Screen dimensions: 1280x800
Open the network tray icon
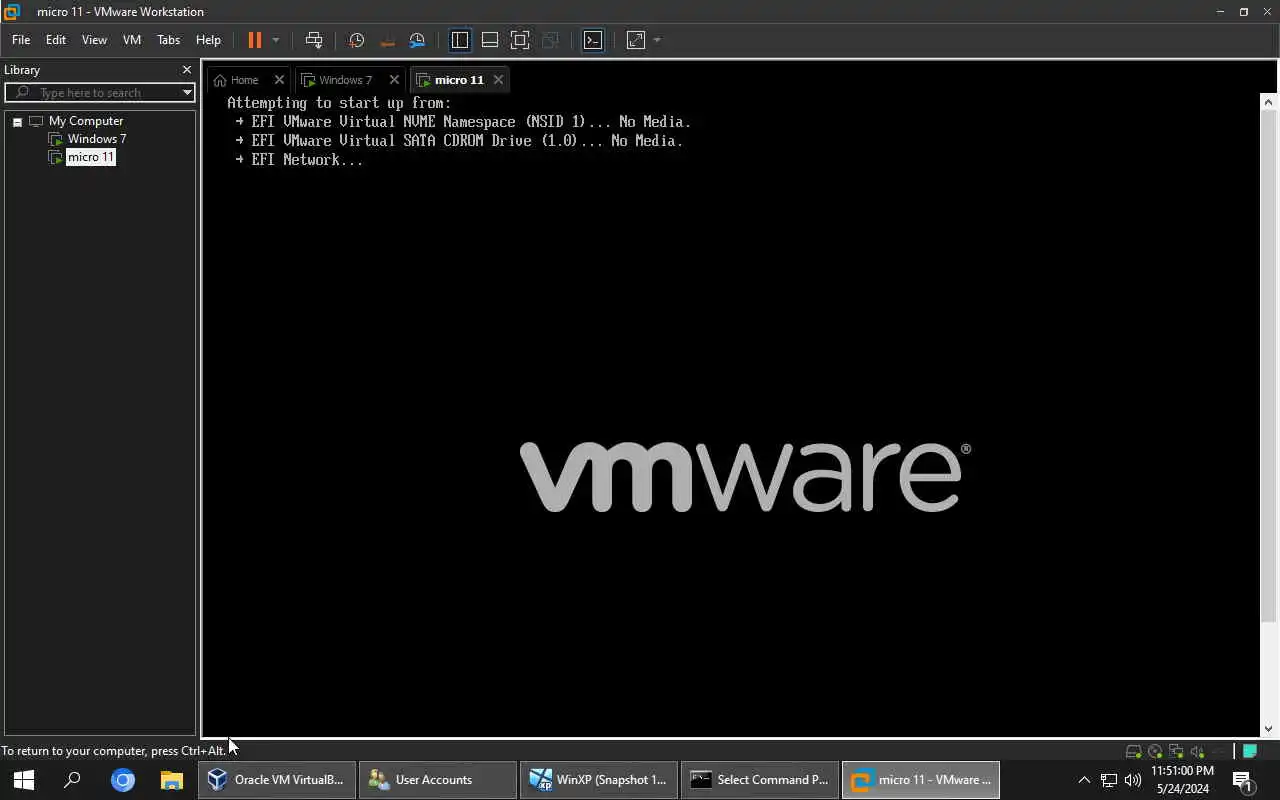click(x=1109, y=780)
